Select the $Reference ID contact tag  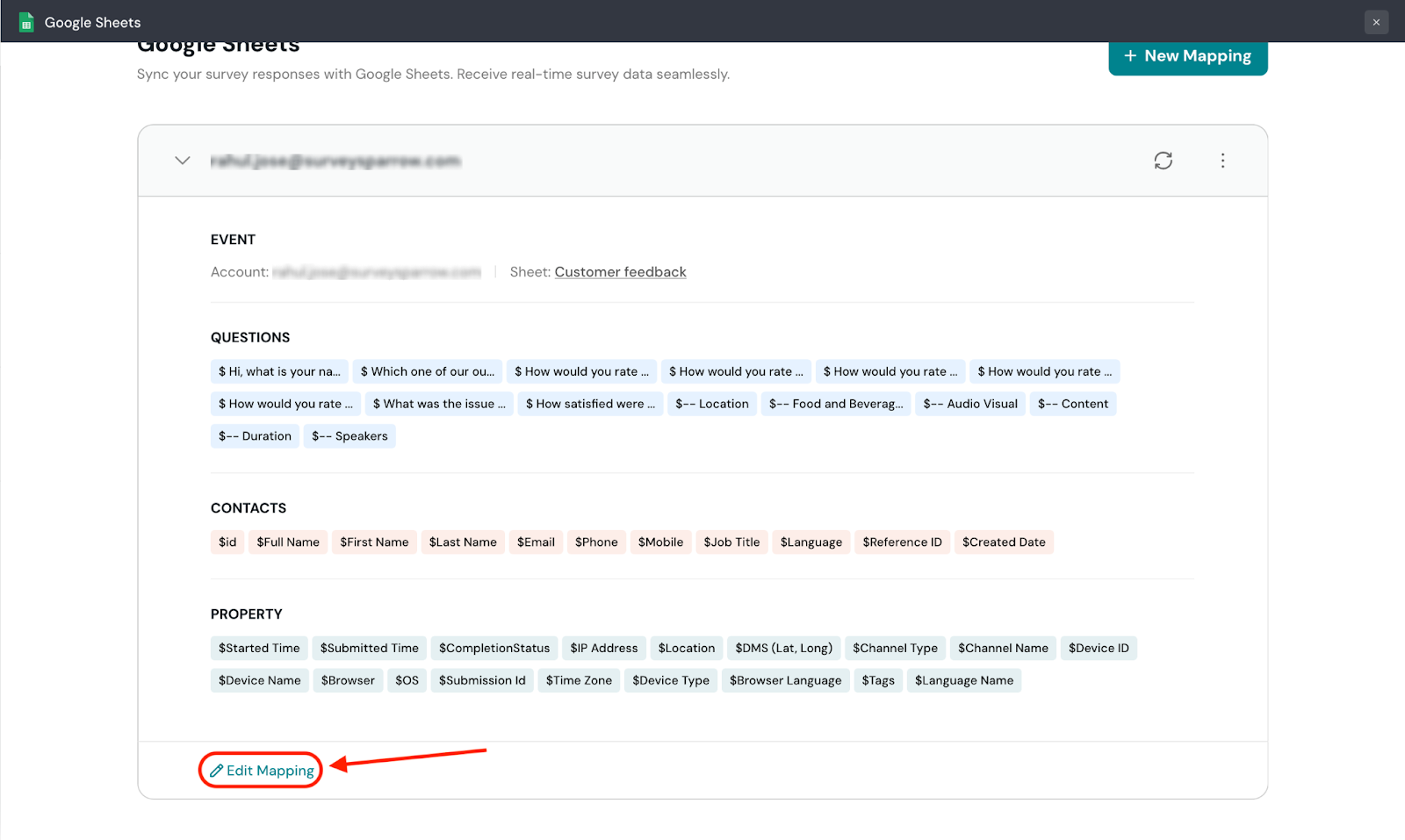click(x=902, y=542)
